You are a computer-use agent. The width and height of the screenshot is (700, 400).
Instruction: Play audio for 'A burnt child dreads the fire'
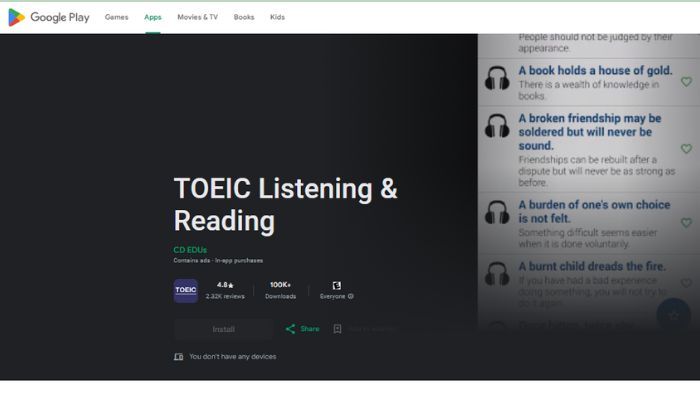[x=497, y=273]
